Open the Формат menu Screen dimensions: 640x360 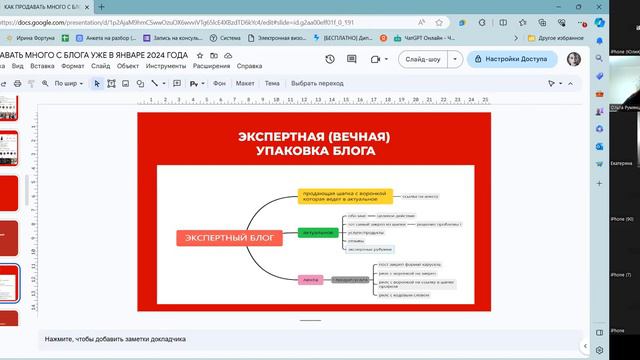pyautogui.click(x=73, y=66)
